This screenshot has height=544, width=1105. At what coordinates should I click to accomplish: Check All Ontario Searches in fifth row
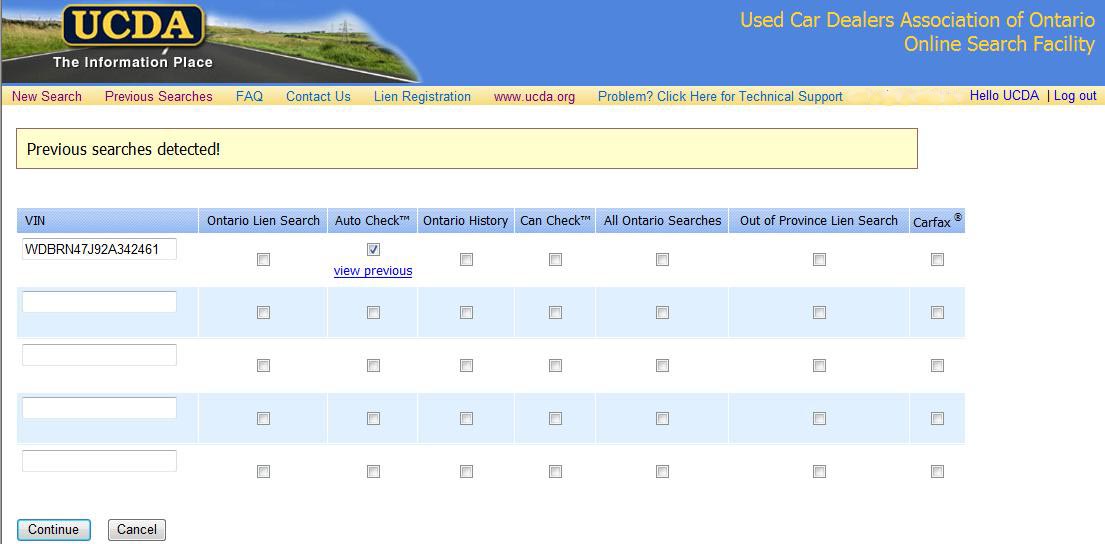click(x=662, y=471)
